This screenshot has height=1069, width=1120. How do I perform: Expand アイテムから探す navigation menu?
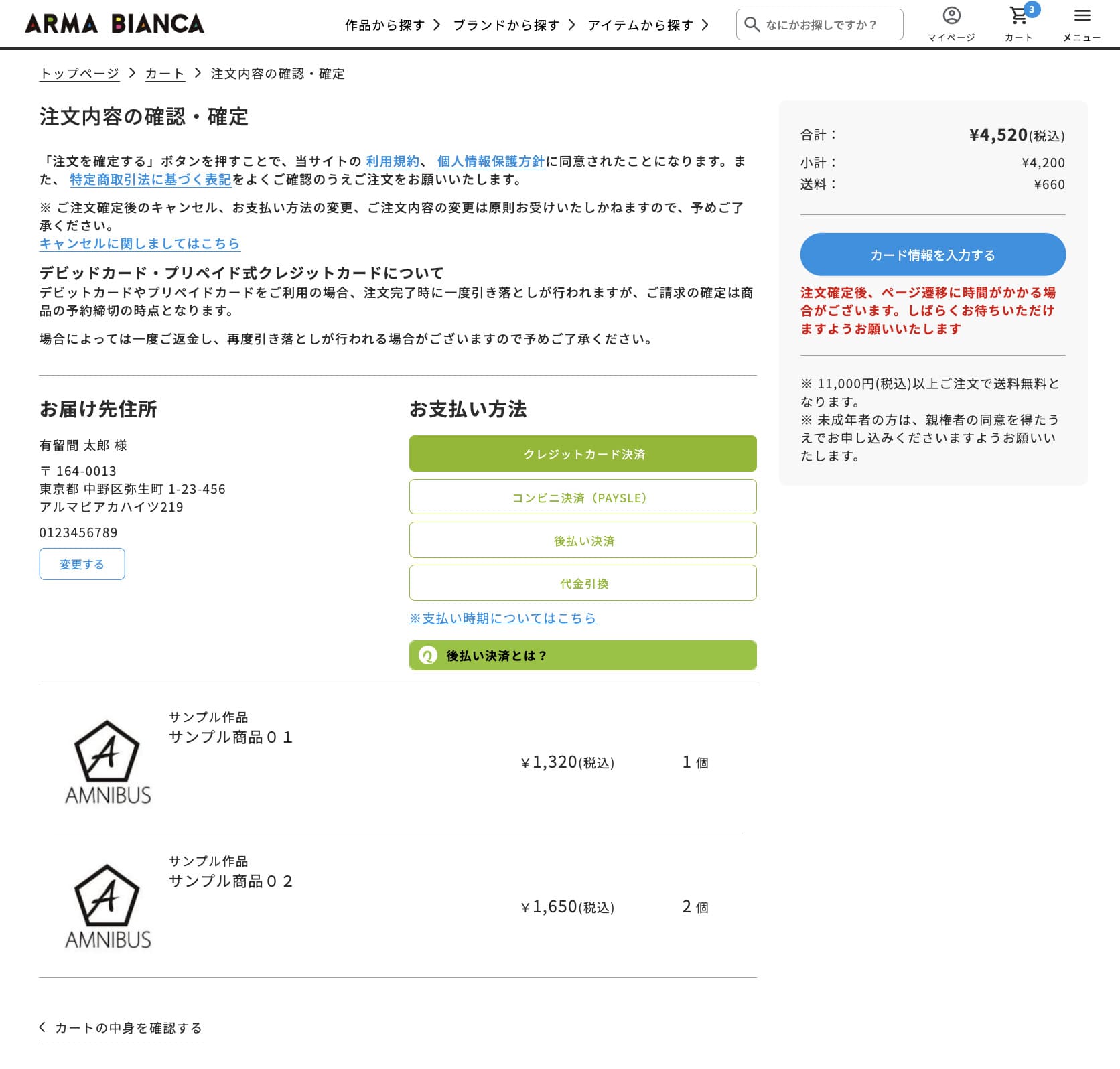click(x=648, y=25)
